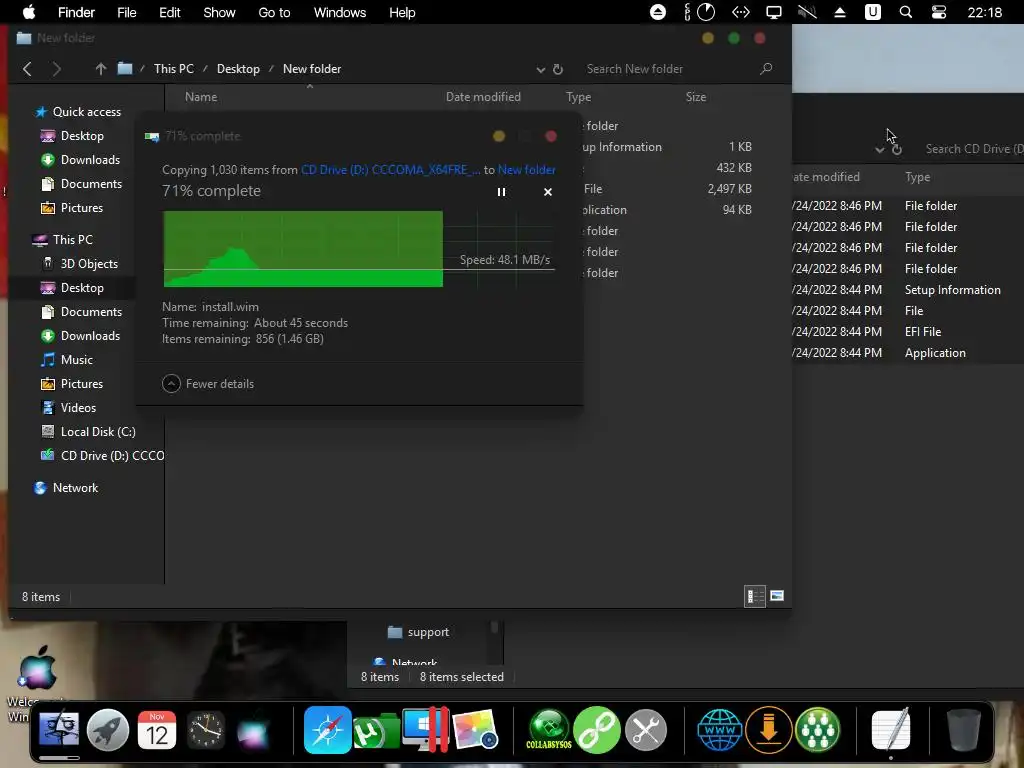Open Calendar showing Nov 12 in dock

[x=157, y=729]
